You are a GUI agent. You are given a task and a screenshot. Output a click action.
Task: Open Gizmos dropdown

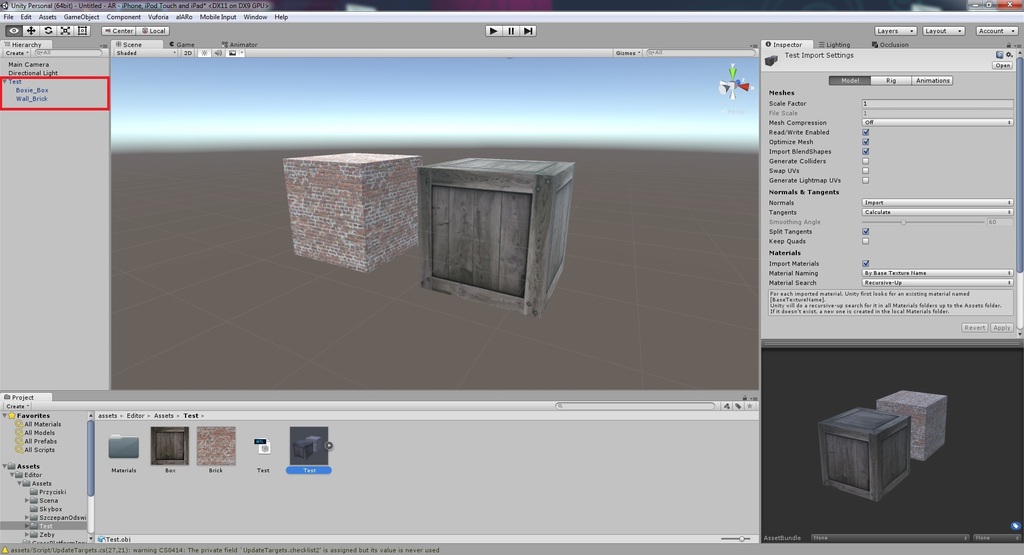628,53
